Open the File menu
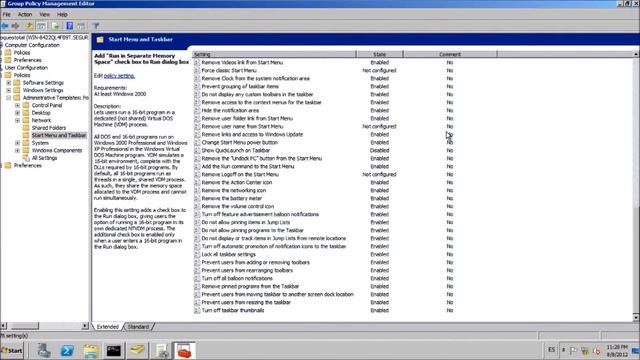Image resolution: width=640 pixels, height=360 pixels. (x=7, y=14)
